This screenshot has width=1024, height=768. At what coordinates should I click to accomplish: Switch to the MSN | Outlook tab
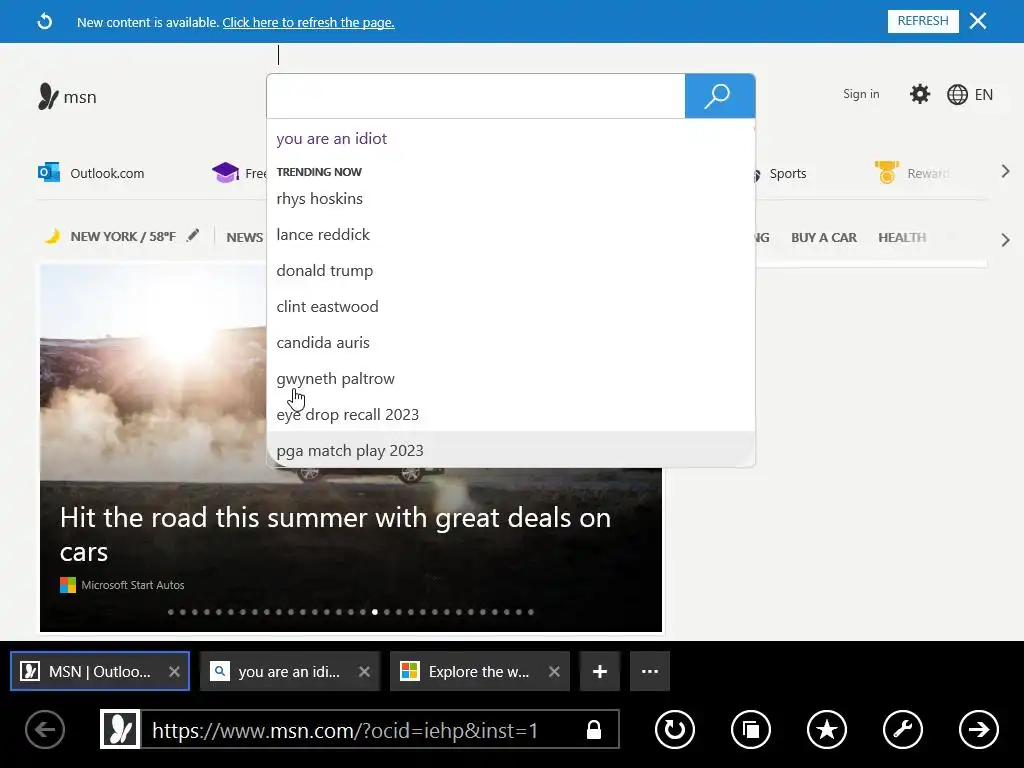click(100, 671)
